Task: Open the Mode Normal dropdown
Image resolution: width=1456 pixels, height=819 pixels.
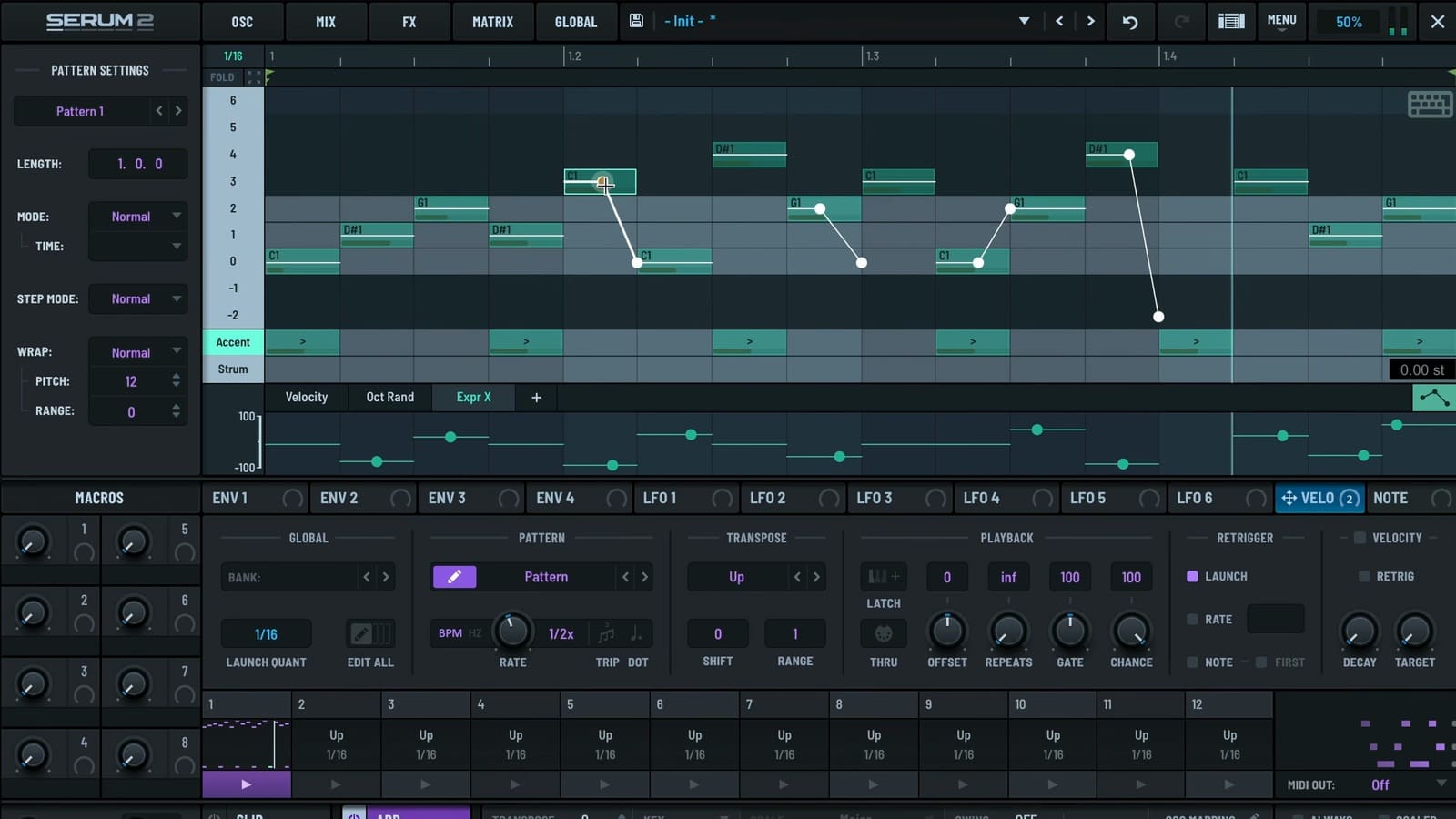Action: 137,217
